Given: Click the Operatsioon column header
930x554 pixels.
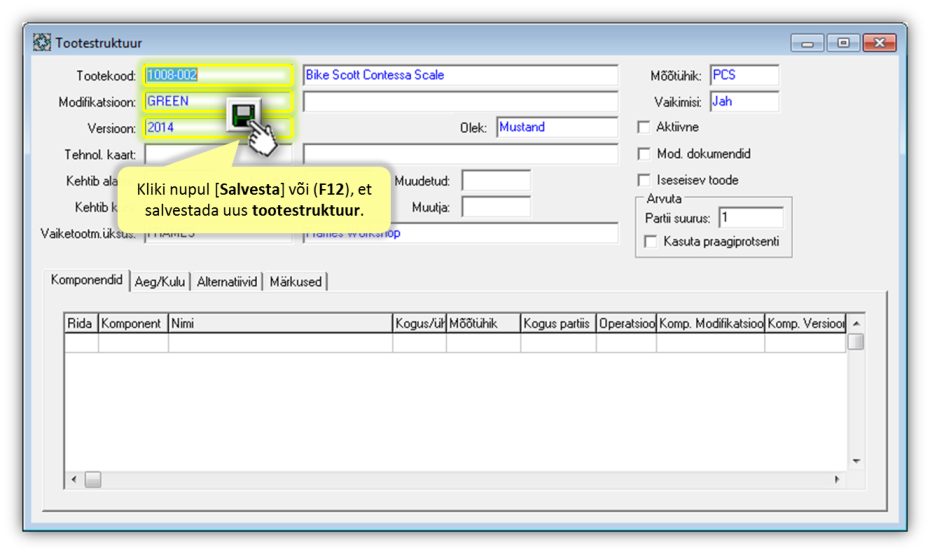Looking at the screenshot, I should [x=626, y=323].
